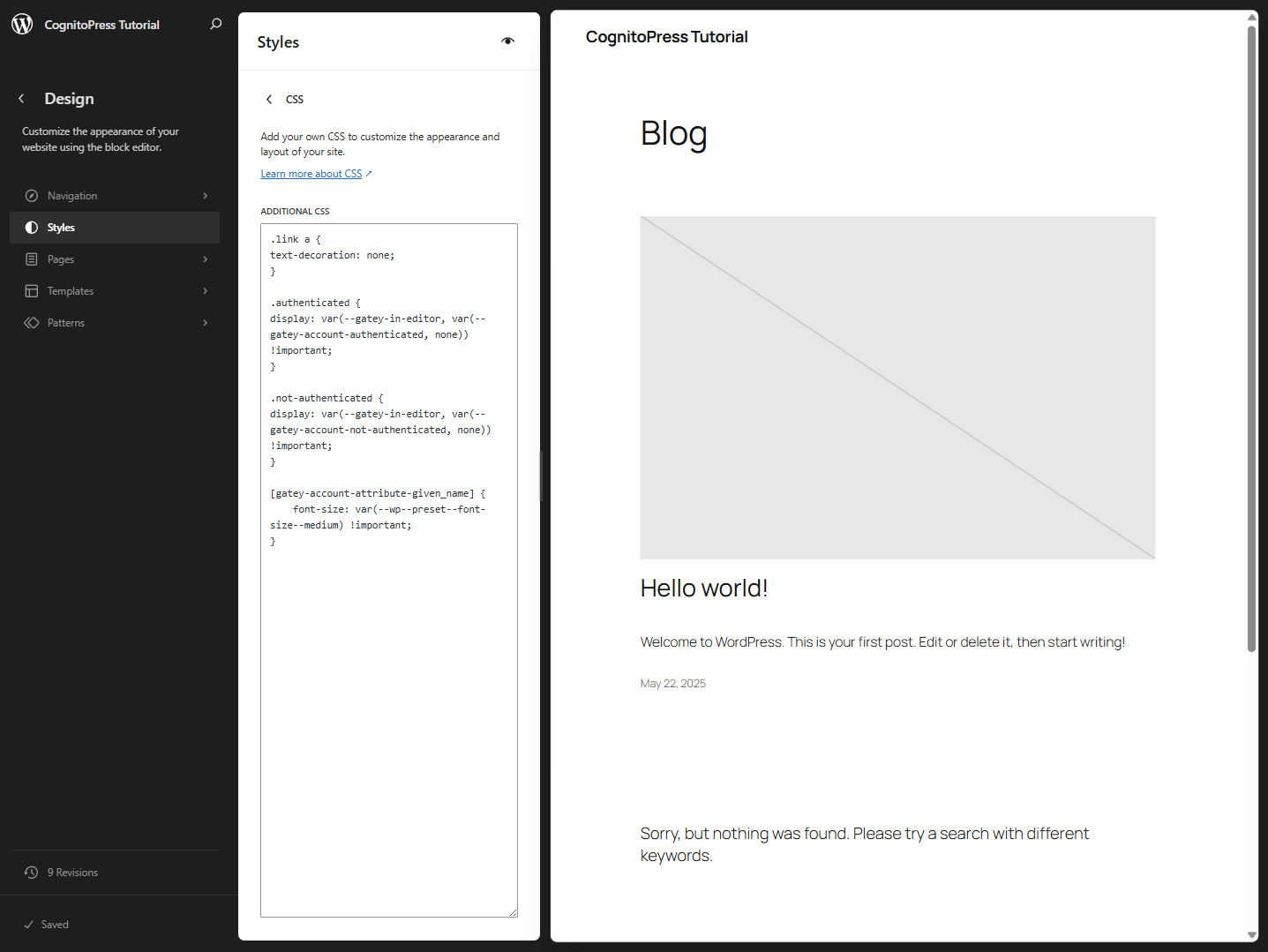Click the CognitoPress Tutorial preview site title
Screen dimensions: 1268x952
[666, 37]
